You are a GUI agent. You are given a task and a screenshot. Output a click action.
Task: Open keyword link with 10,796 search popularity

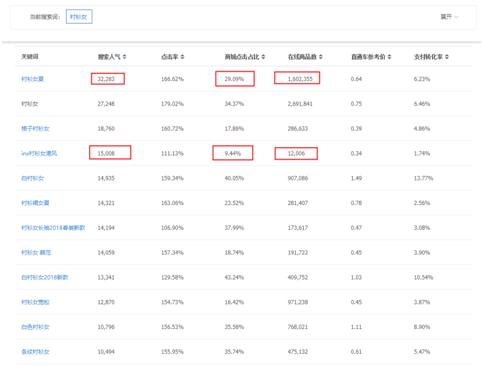35,327
